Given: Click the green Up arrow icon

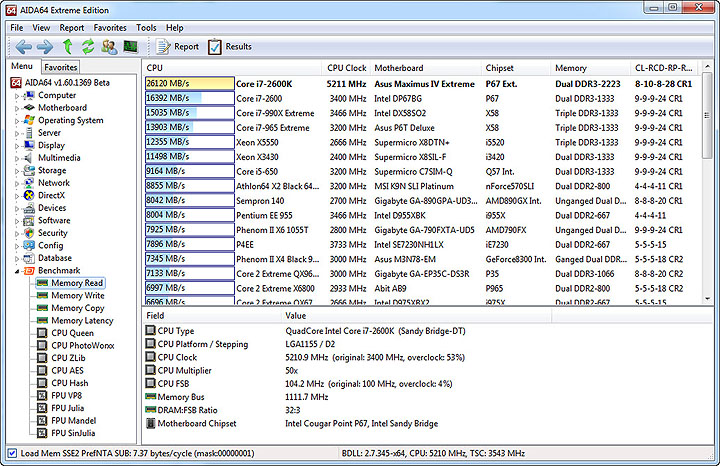Looking at the screenshot, I should point(68,46).
